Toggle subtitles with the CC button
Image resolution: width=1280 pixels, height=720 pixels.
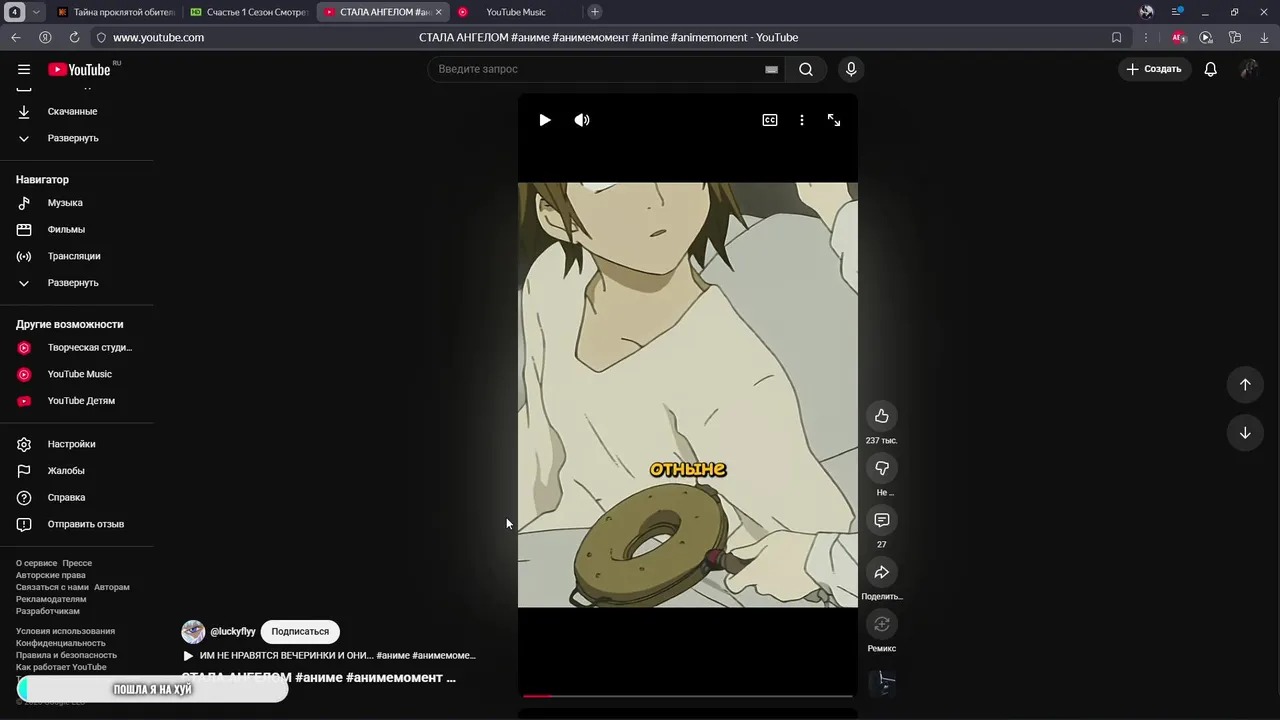(x=770, y=120)
